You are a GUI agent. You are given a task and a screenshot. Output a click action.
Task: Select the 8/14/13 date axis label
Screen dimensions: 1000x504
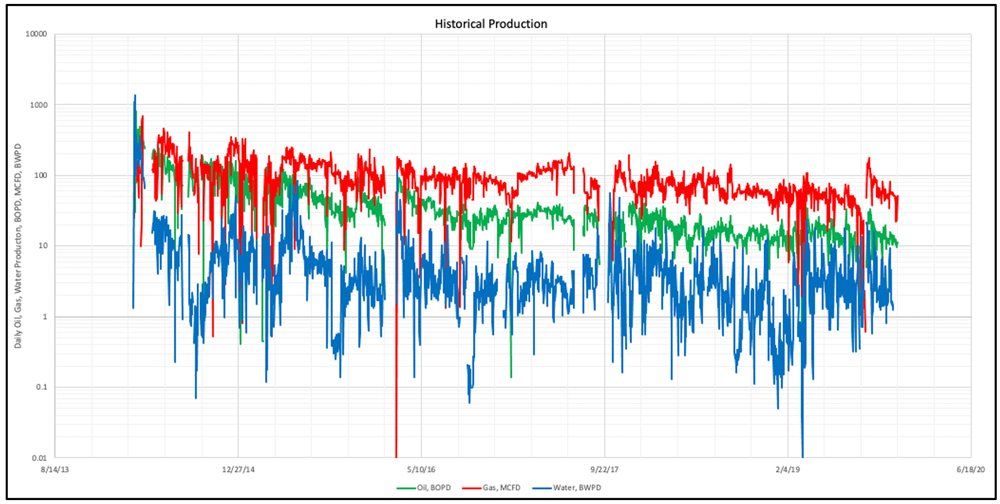(56, 468)
